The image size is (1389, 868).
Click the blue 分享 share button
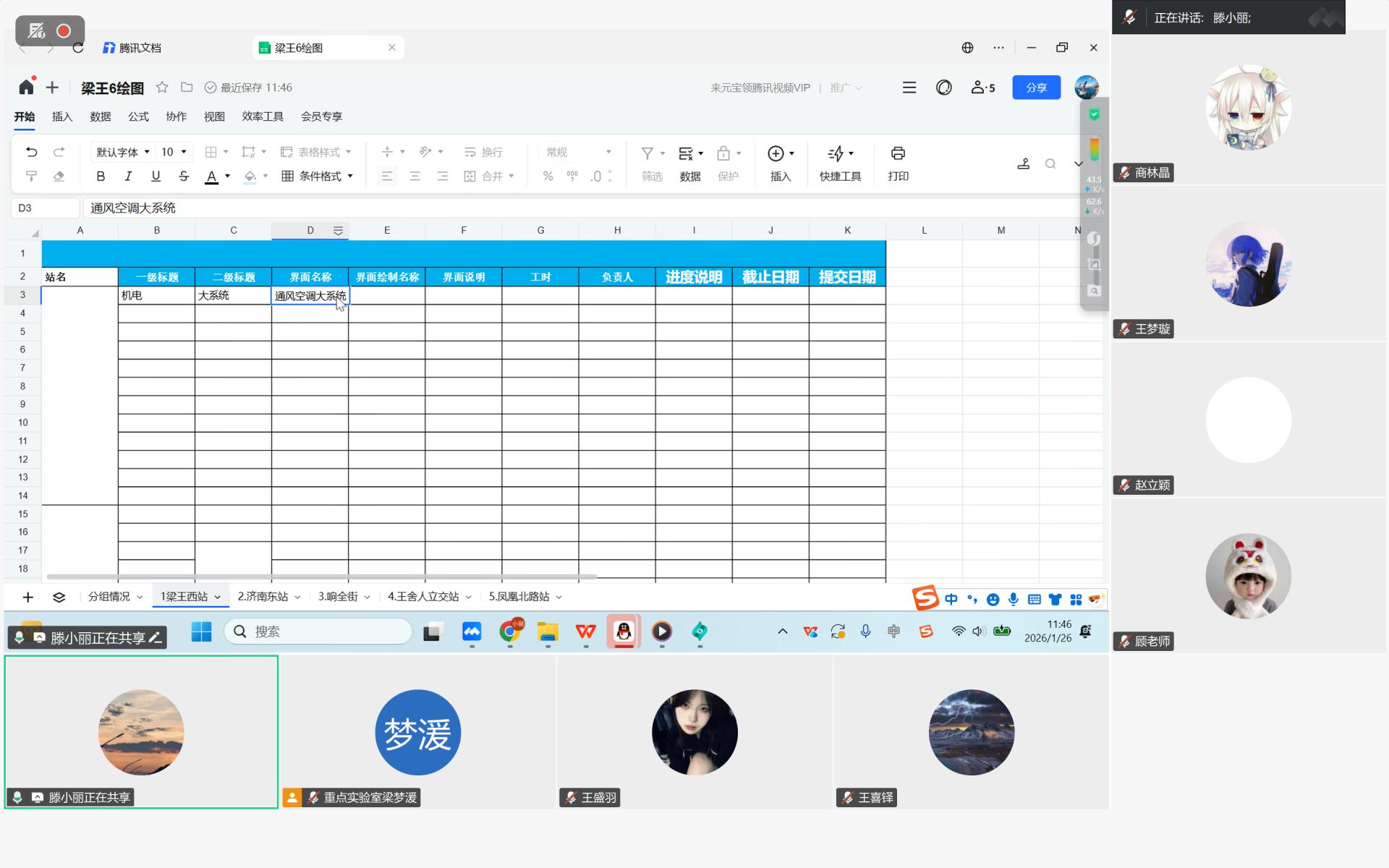coord(1036,88)
